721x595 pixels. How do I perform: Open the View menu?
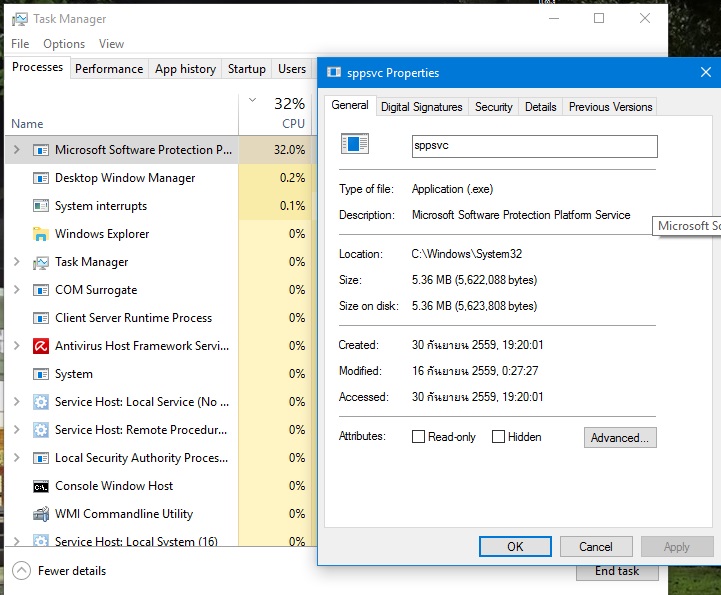[111, 44]
